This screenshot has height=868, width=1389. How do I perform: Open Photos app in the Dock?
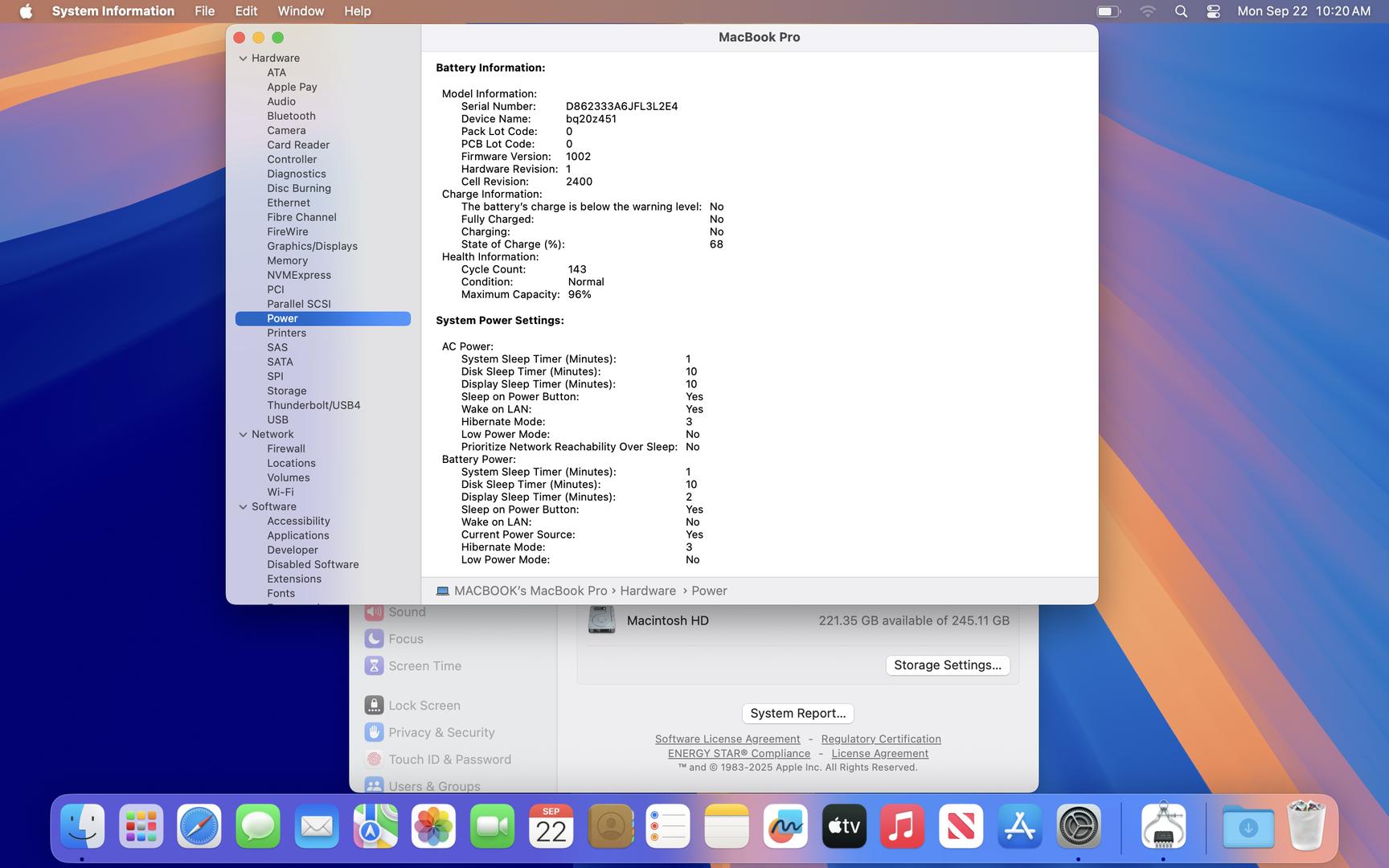coord(434,826)
